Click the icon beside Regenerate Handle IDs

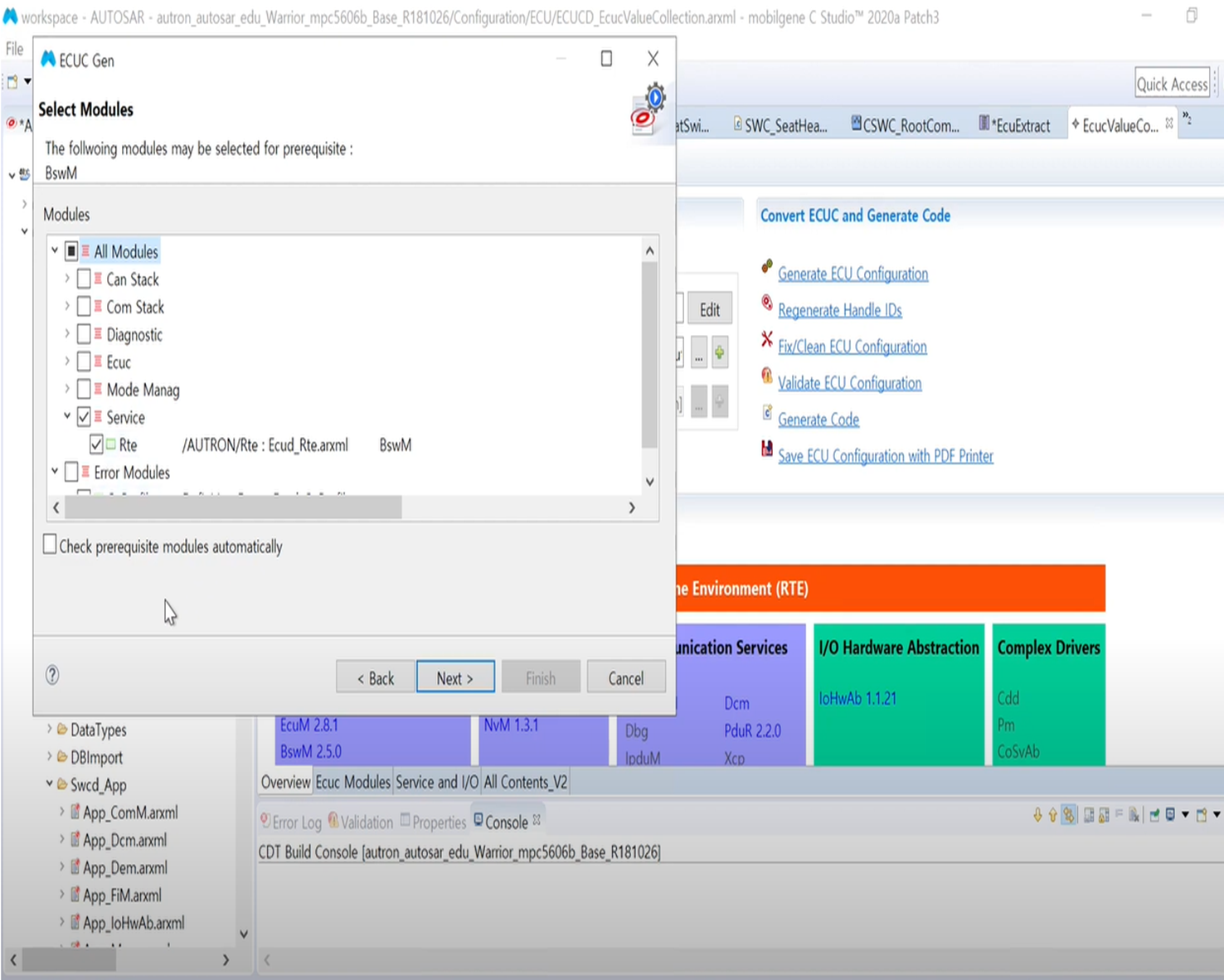(x=767, y=303)
